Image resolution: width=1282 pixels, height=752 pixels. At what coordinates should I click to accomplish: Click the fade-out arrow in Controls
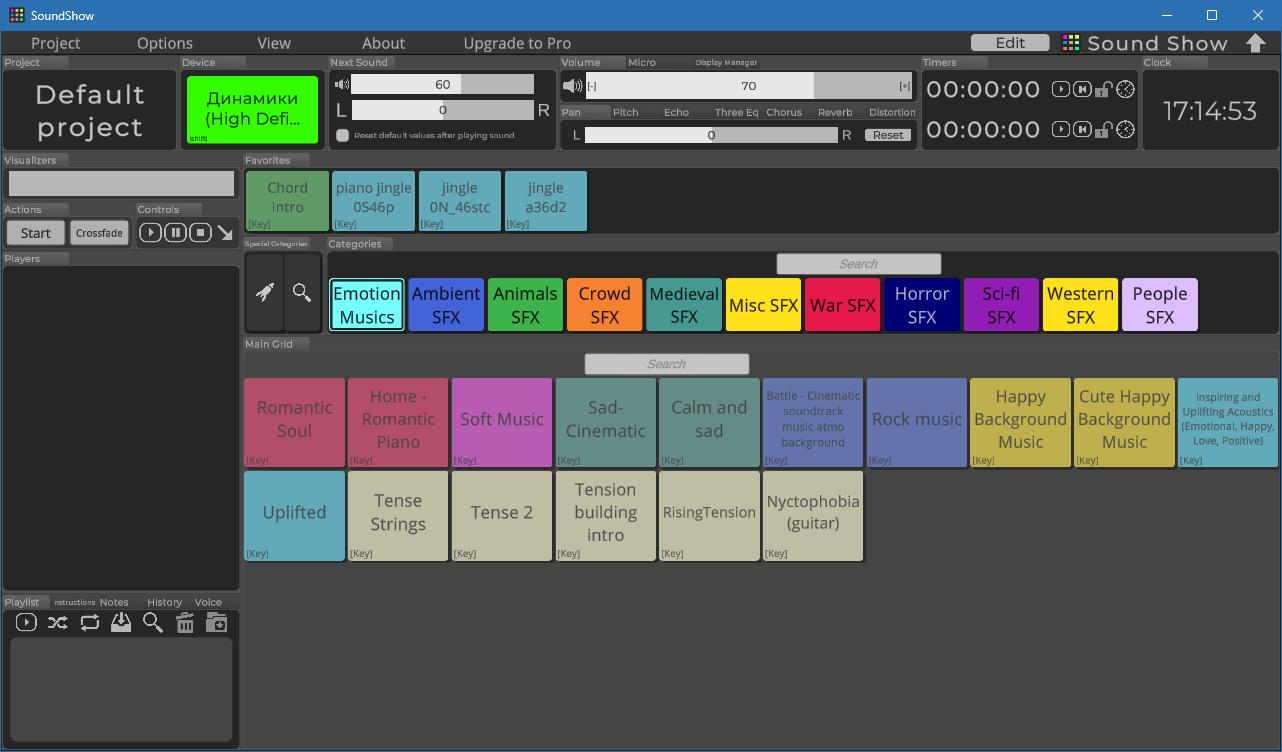pyautogui.click(x=225, y=233)
